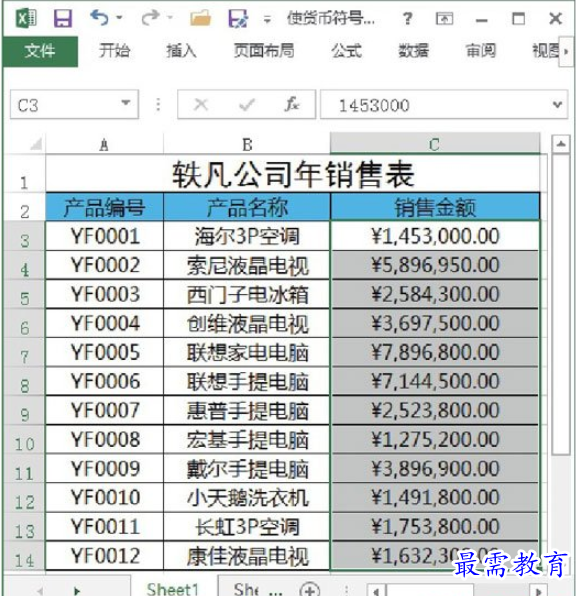Click the horizontal scrollbar left arrow

tap(376, 591)
